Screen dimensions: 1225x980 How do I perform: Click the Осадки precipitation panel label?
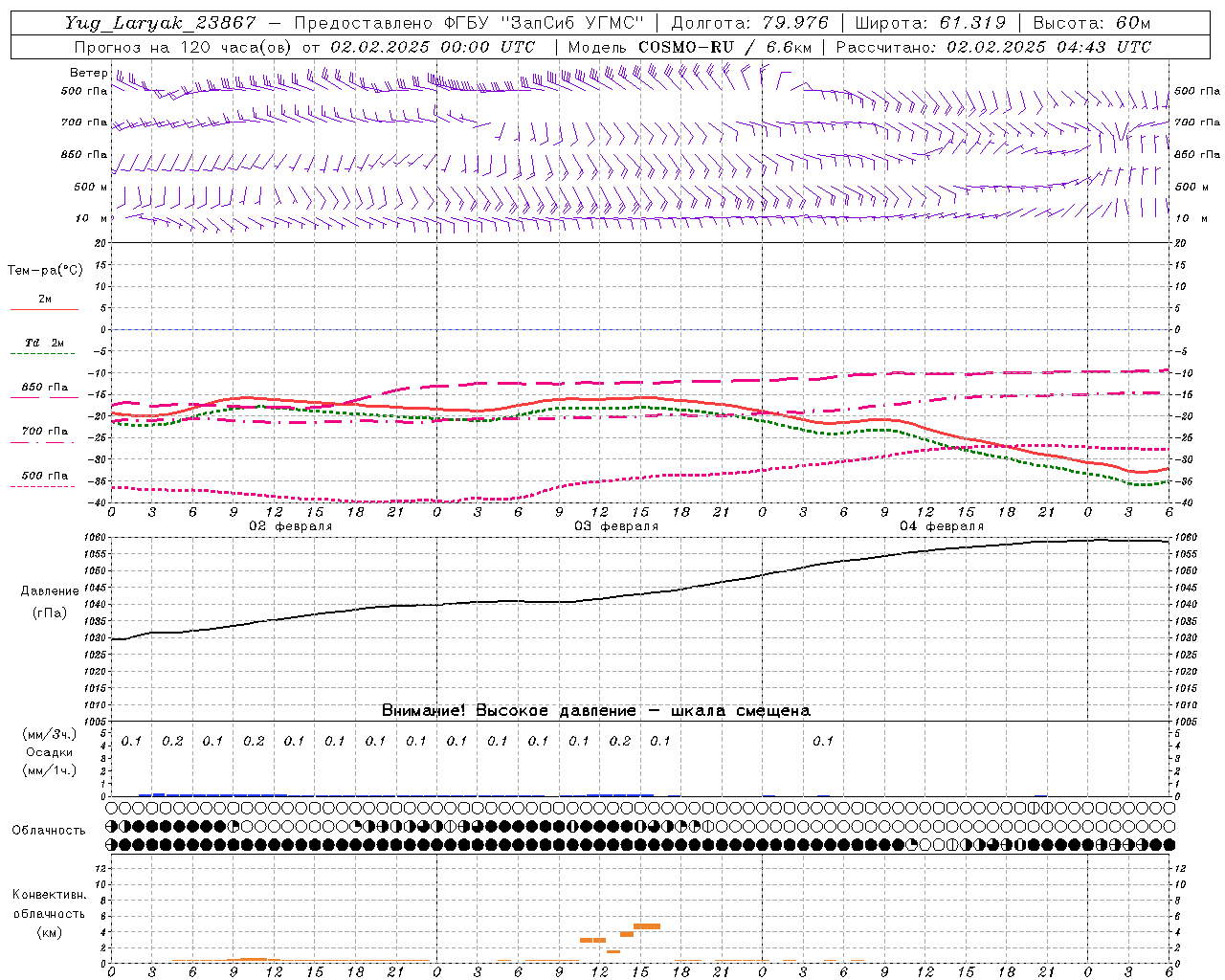point(50,752)
